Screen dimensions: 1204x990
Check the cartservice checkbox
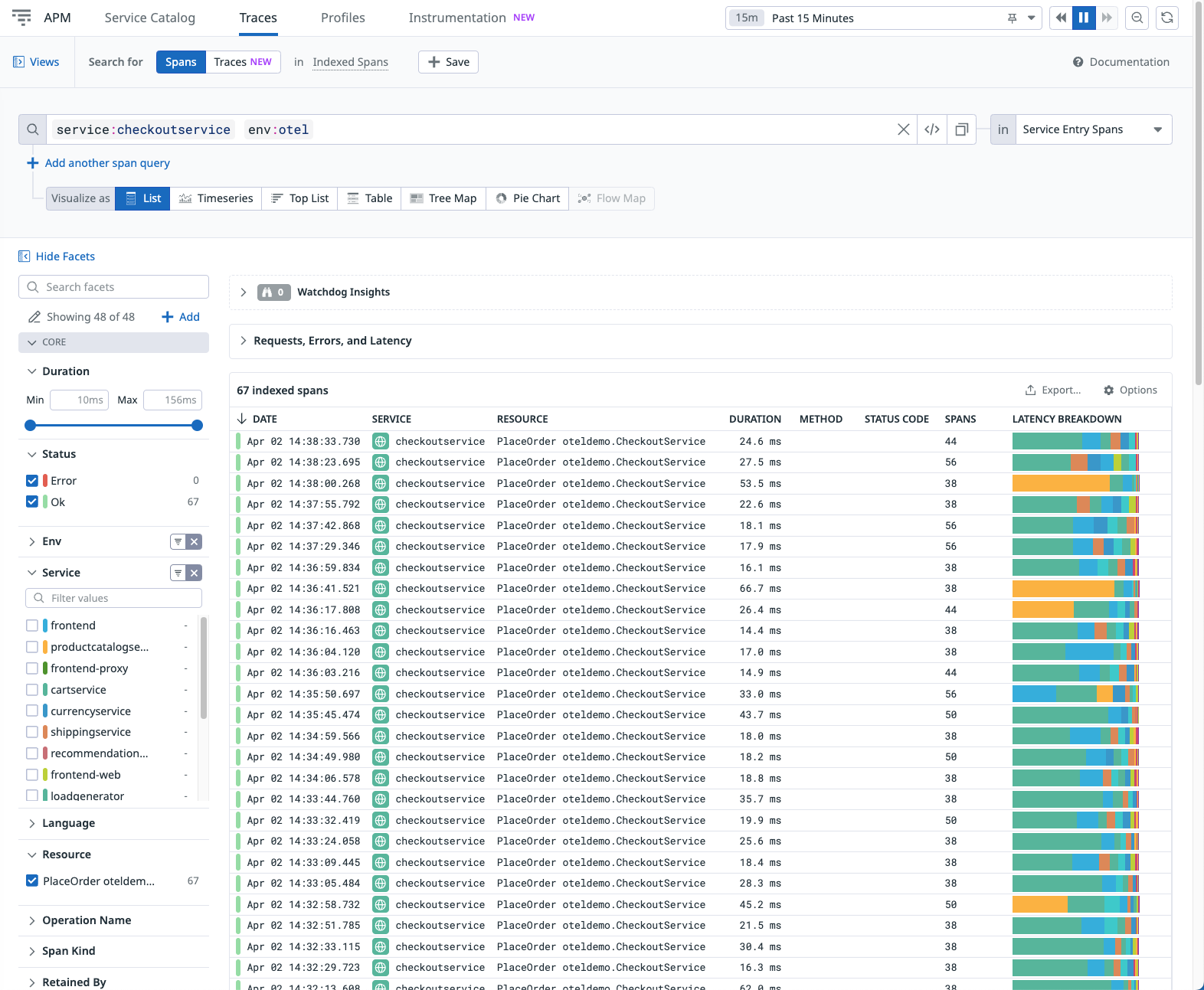click(x=32, y=690)
